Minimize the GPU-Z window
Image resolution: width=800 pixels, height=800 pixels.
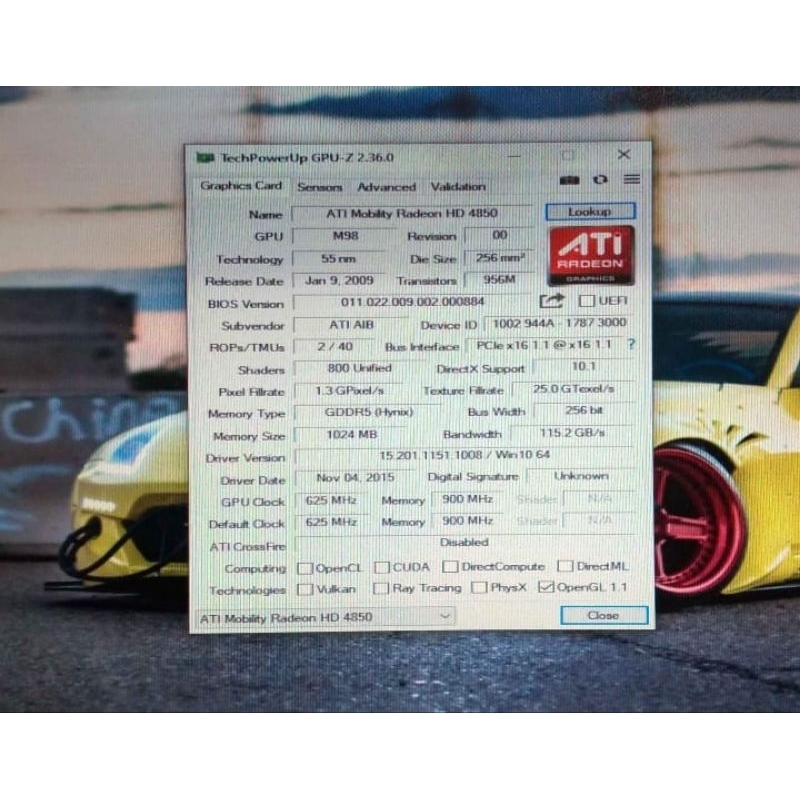[514, 156]
